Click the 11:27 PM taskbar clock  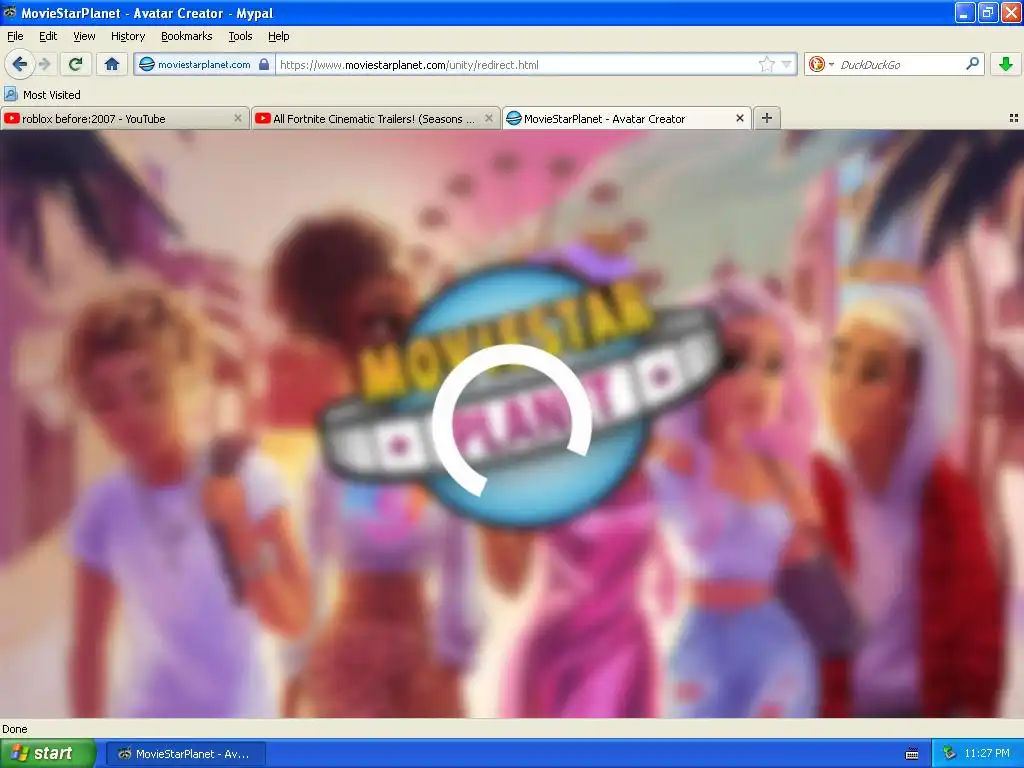pos(987,754)
